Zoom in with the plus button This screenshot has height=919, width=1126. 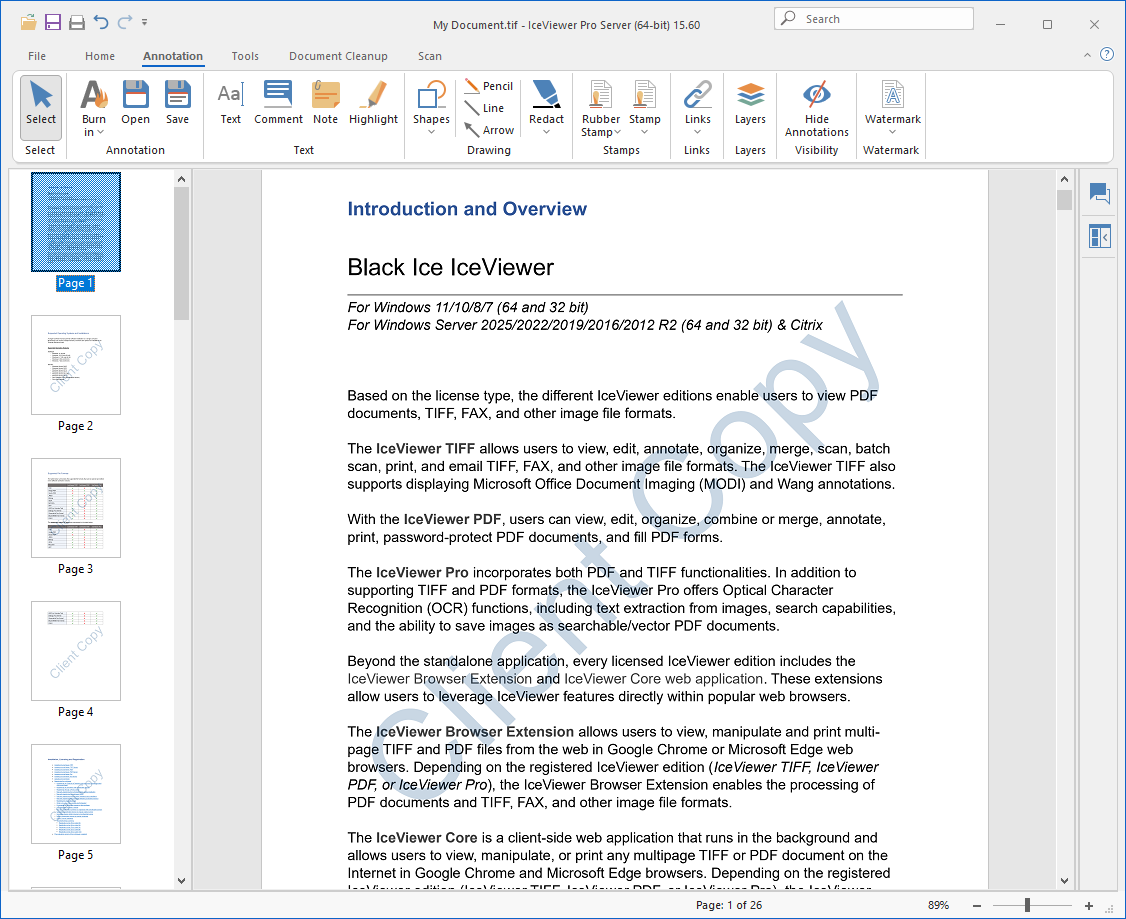pos(1089,905)
